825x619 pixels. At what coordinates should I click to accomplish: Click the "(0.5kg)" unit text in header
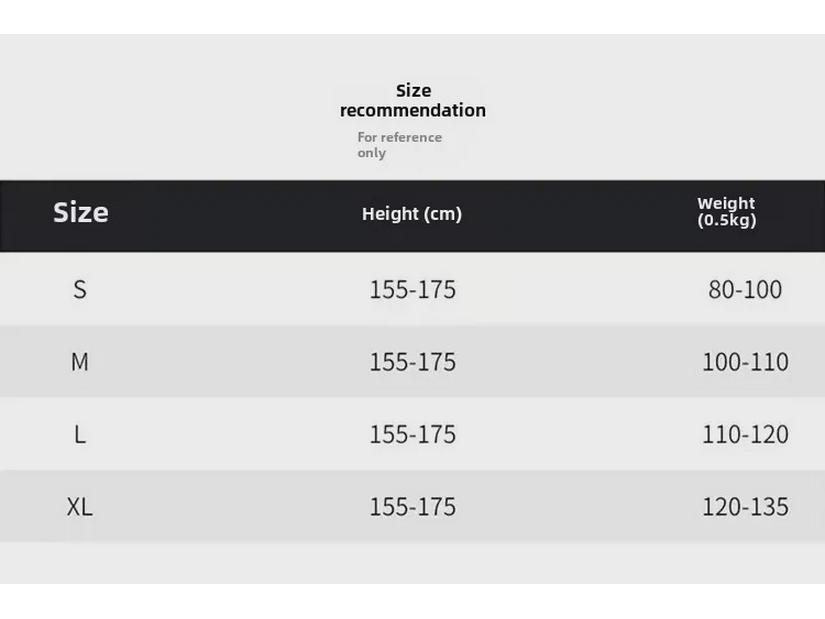click(727, 220)
